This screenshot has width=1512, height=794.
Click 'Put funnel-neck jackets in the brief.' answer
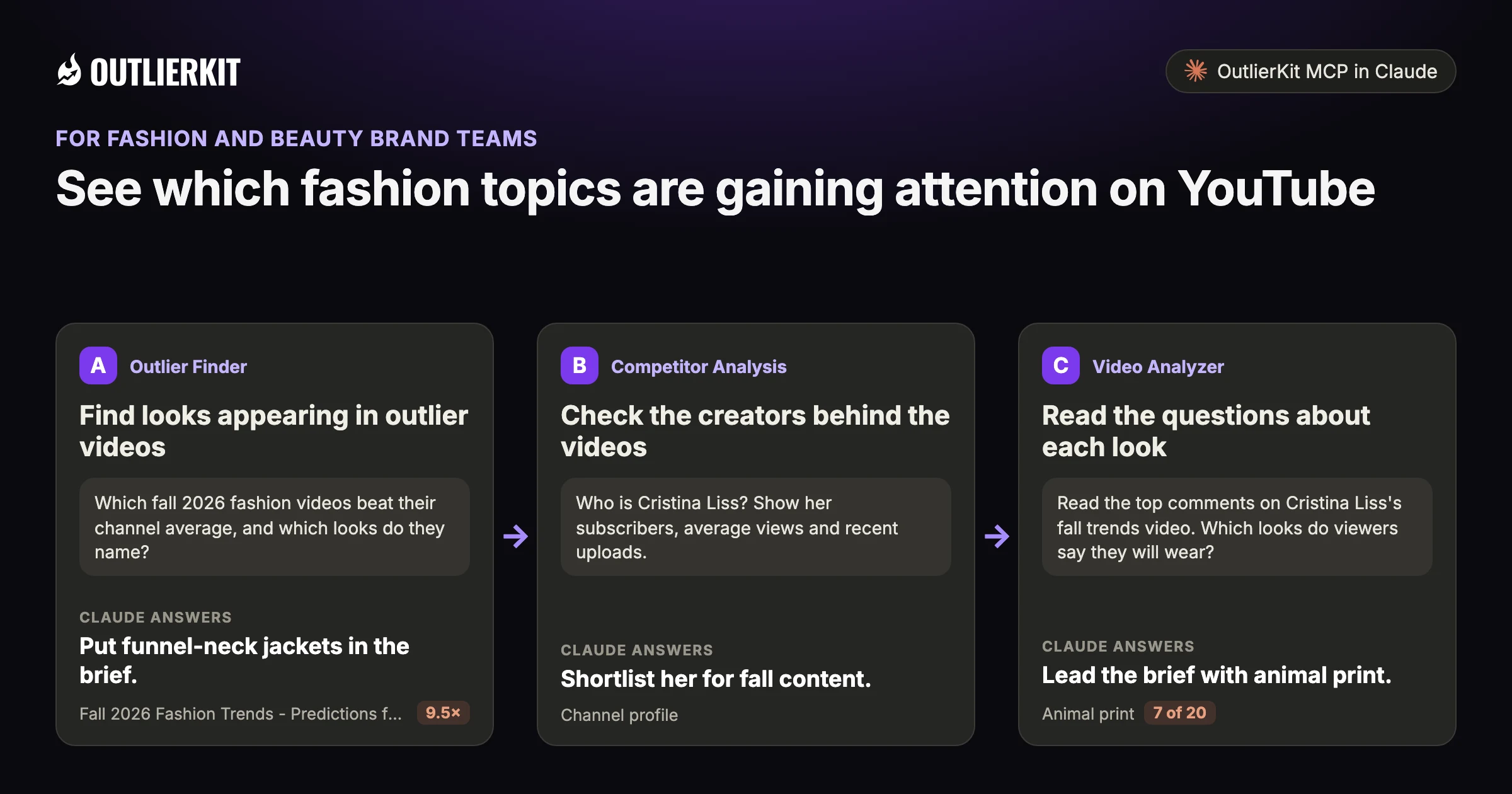[x=244, y=660]
